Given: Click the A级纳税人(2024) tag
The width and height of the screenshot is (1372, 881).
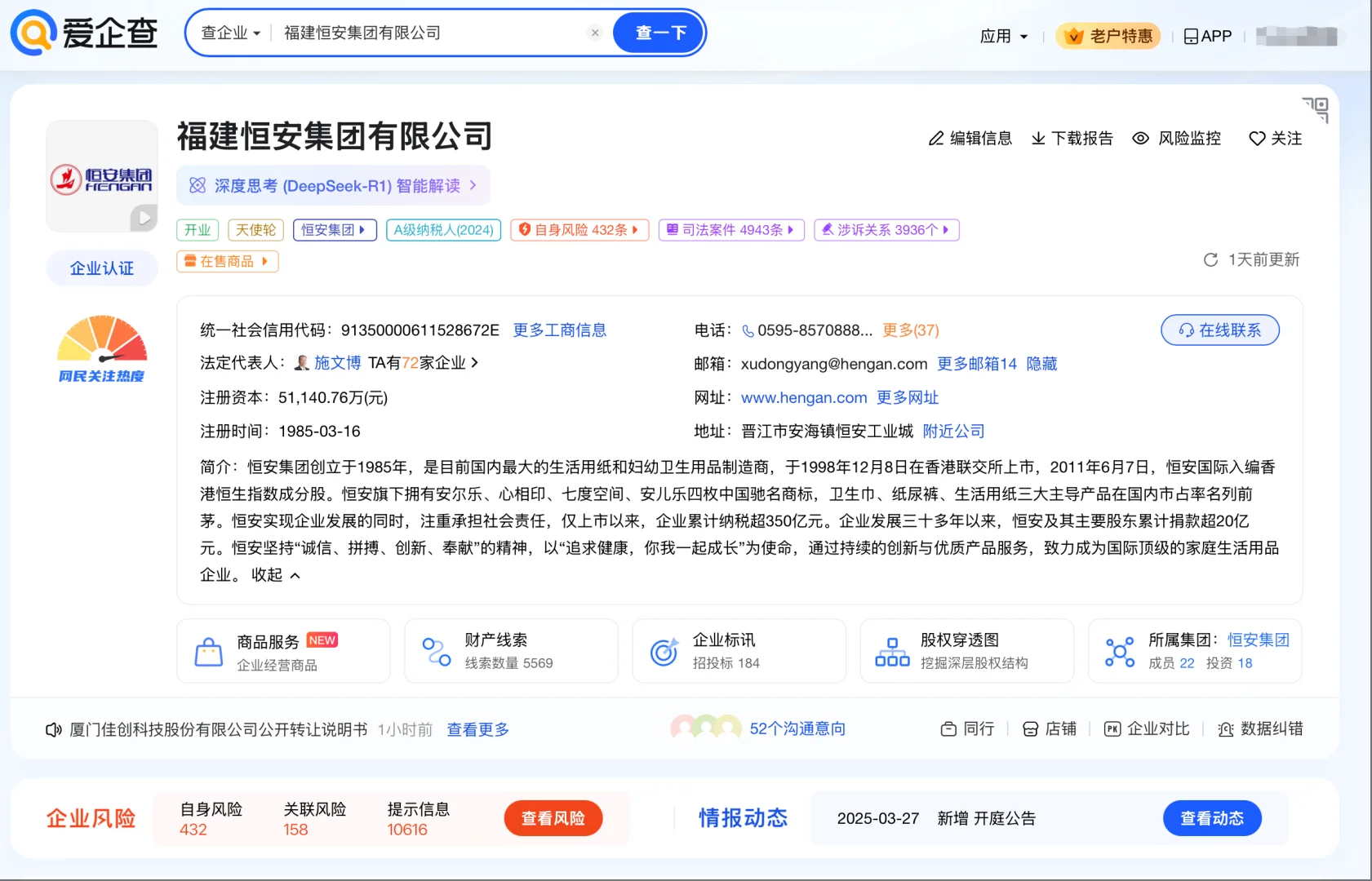Looking at the screenshot, I should pyautogui.click(x=443, y=230).
